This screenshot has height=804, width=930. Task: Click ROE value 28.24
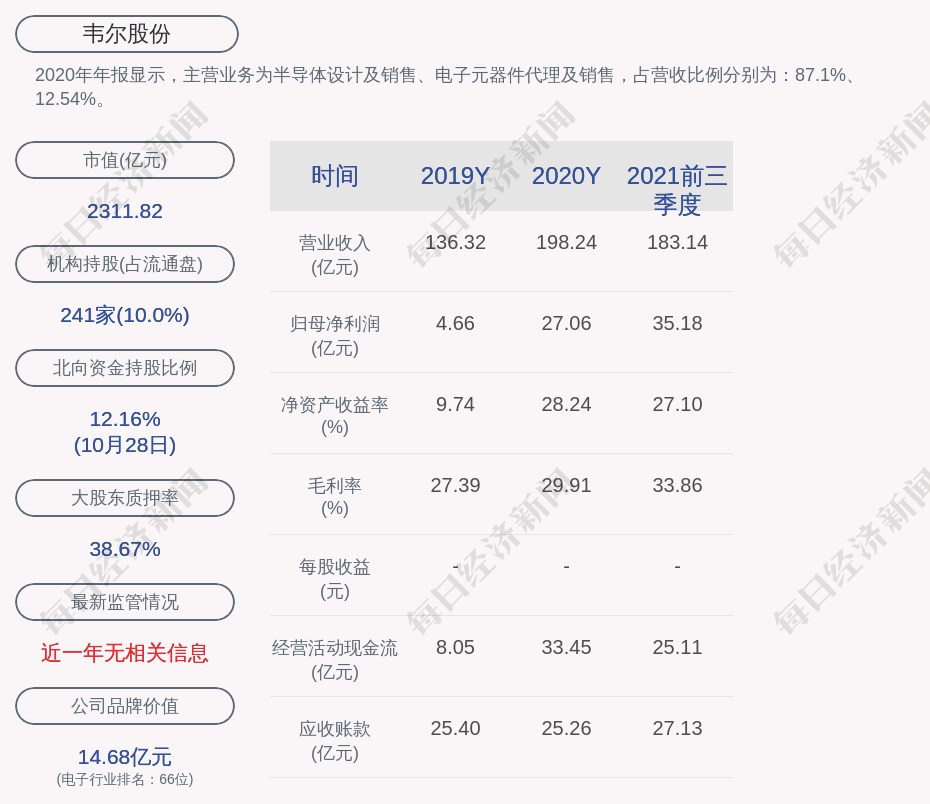click(566, 404)
